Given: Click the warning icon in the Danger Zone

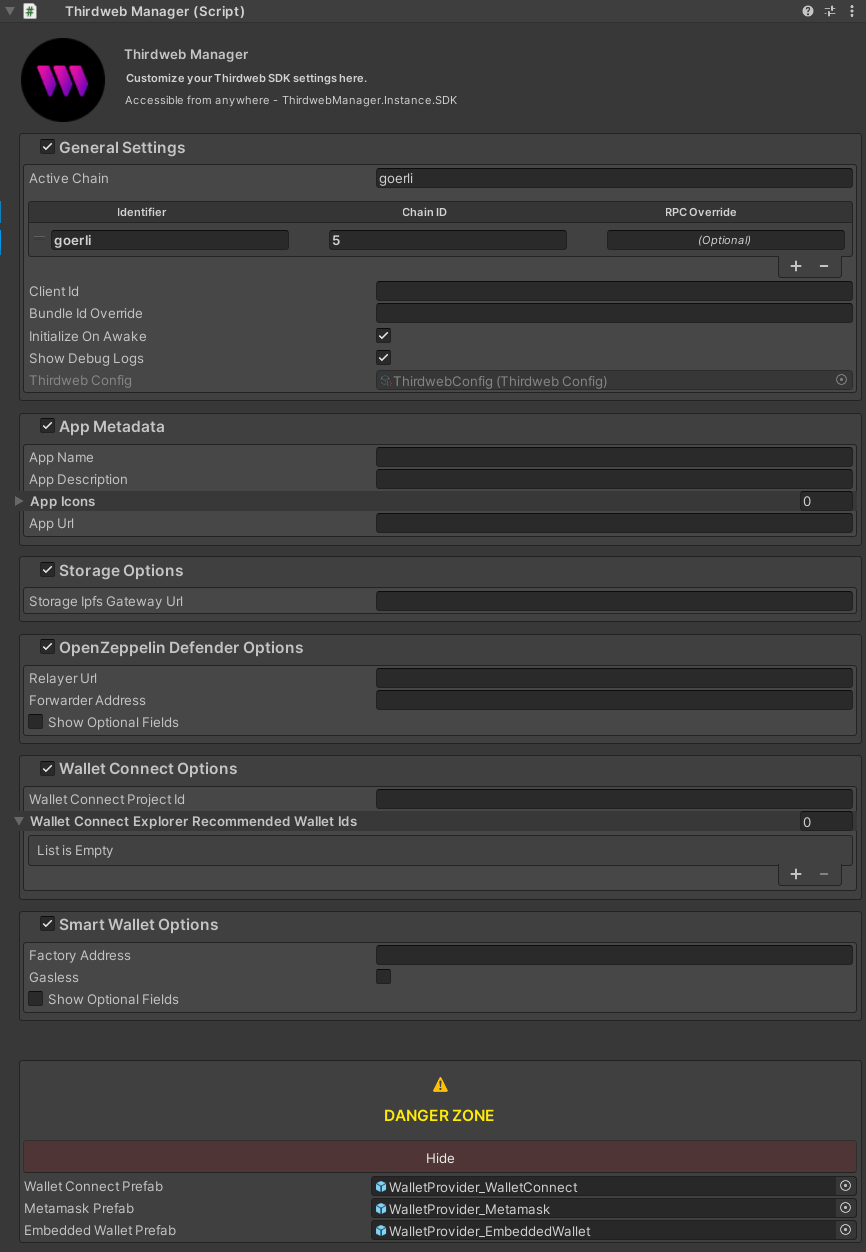Looking at the screenshot, I should point(439,1083).
